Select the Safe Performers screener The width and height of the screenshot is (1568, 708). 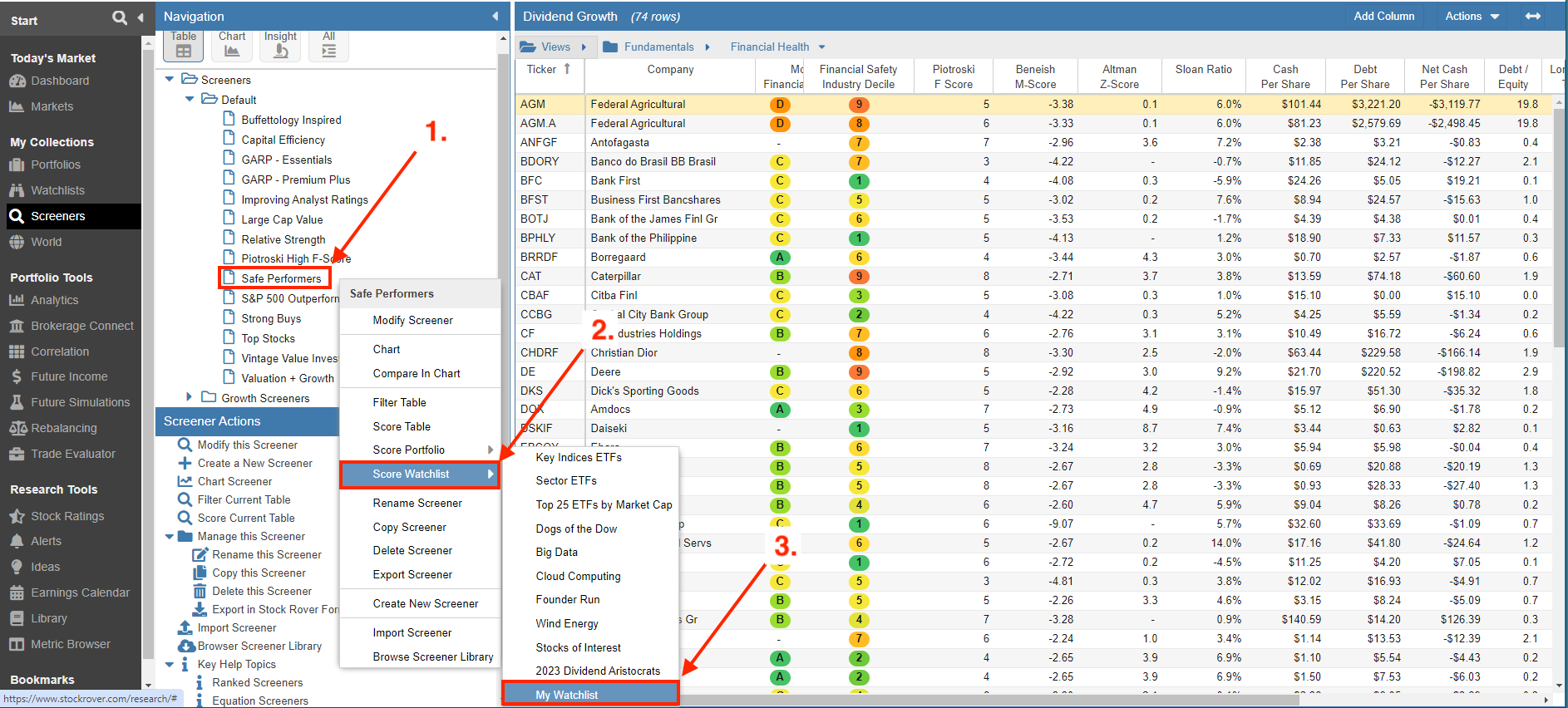click(281, 278)
